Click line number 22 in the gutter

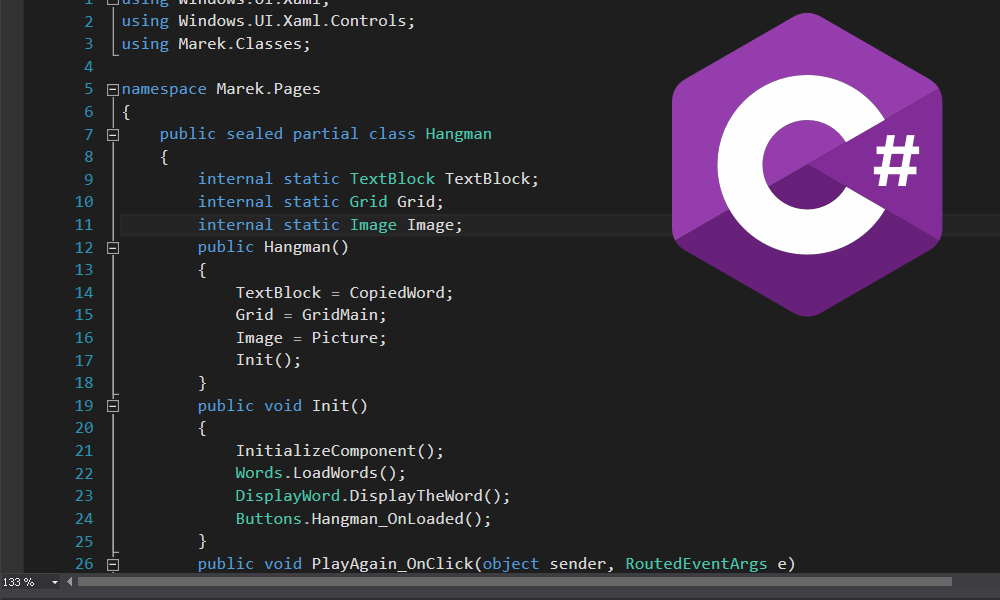(x=83, y=473)
